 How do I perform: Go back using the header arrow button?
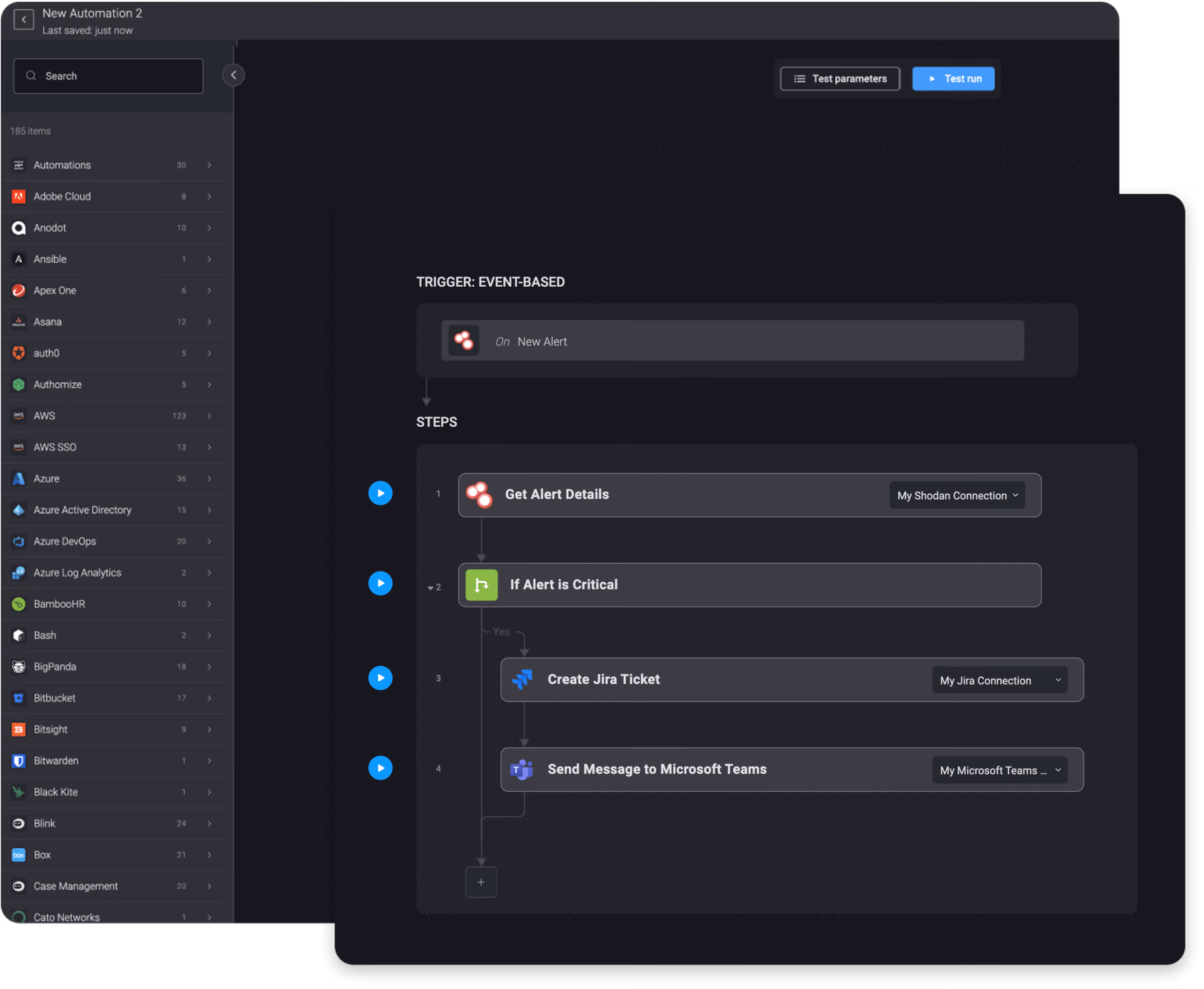click(23, 19)
